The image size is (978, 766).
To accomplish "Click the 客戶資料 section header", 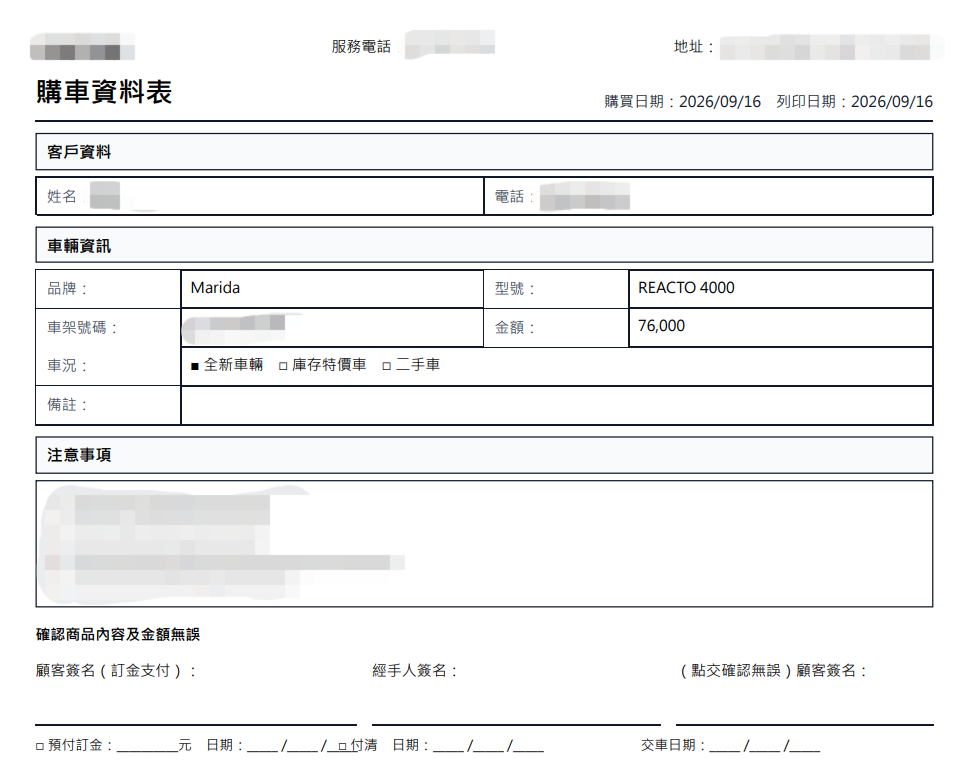I will pos(484,152).
